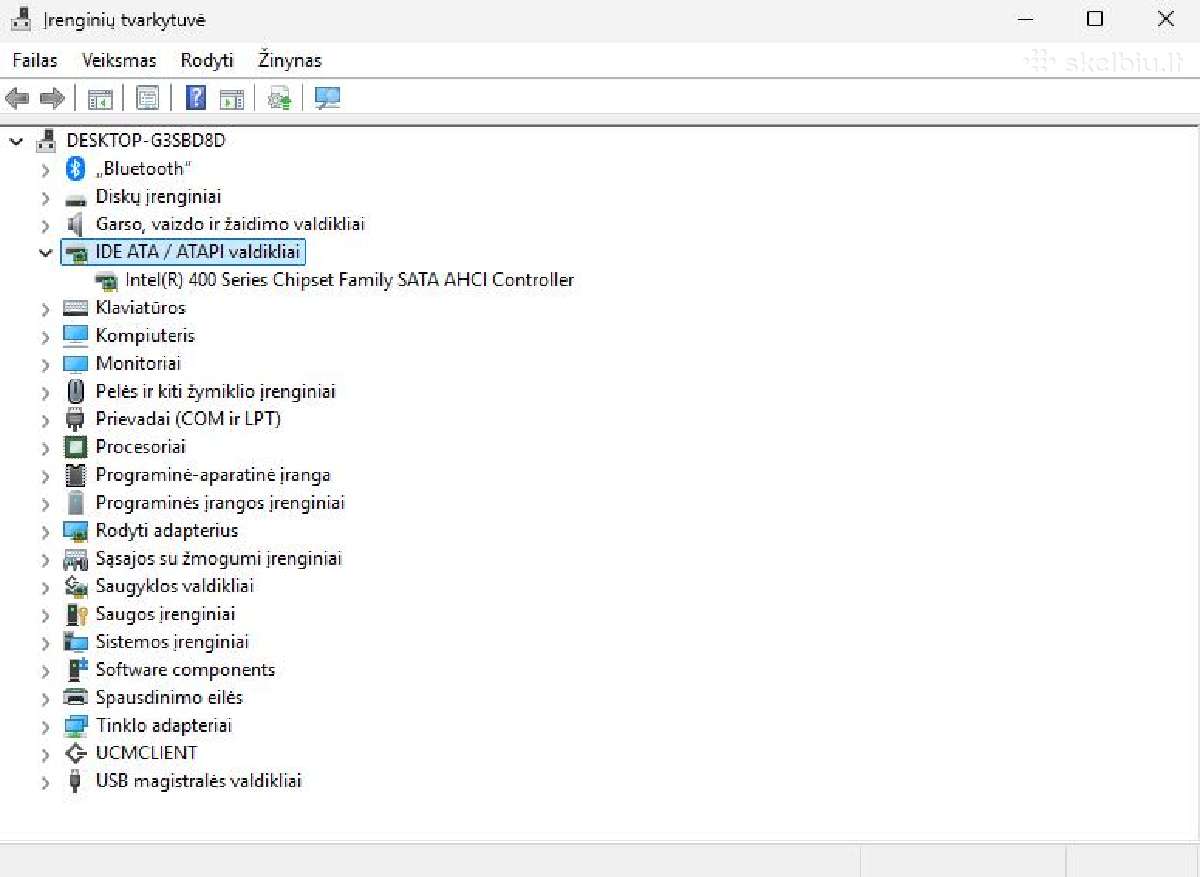The height and width of the screenshot is (877, 1200).
Task: Click the security key icon of Saugos įrenginiai
Action: [75, 614]
